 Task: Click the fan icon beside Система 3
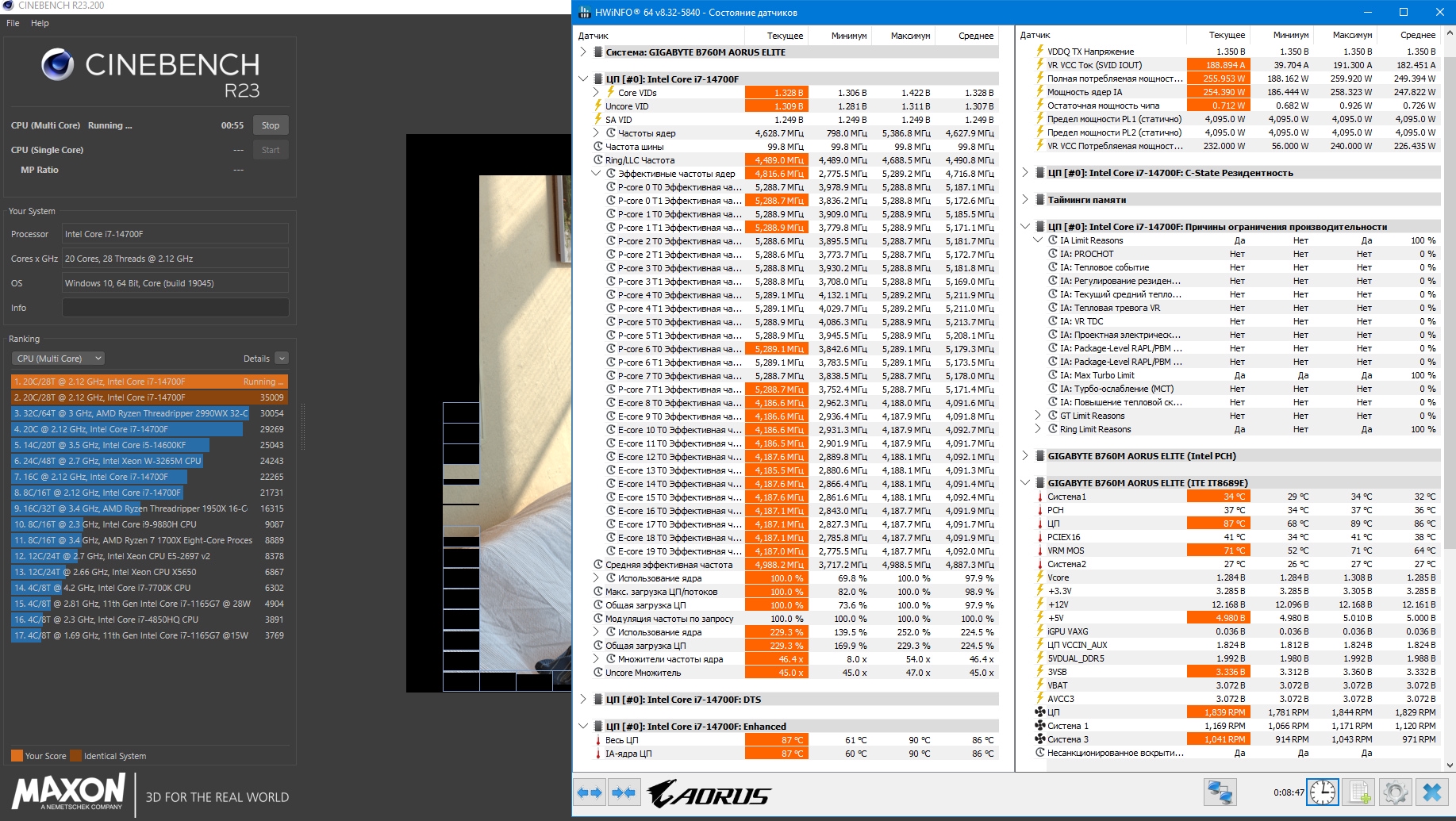(1039, 739)
